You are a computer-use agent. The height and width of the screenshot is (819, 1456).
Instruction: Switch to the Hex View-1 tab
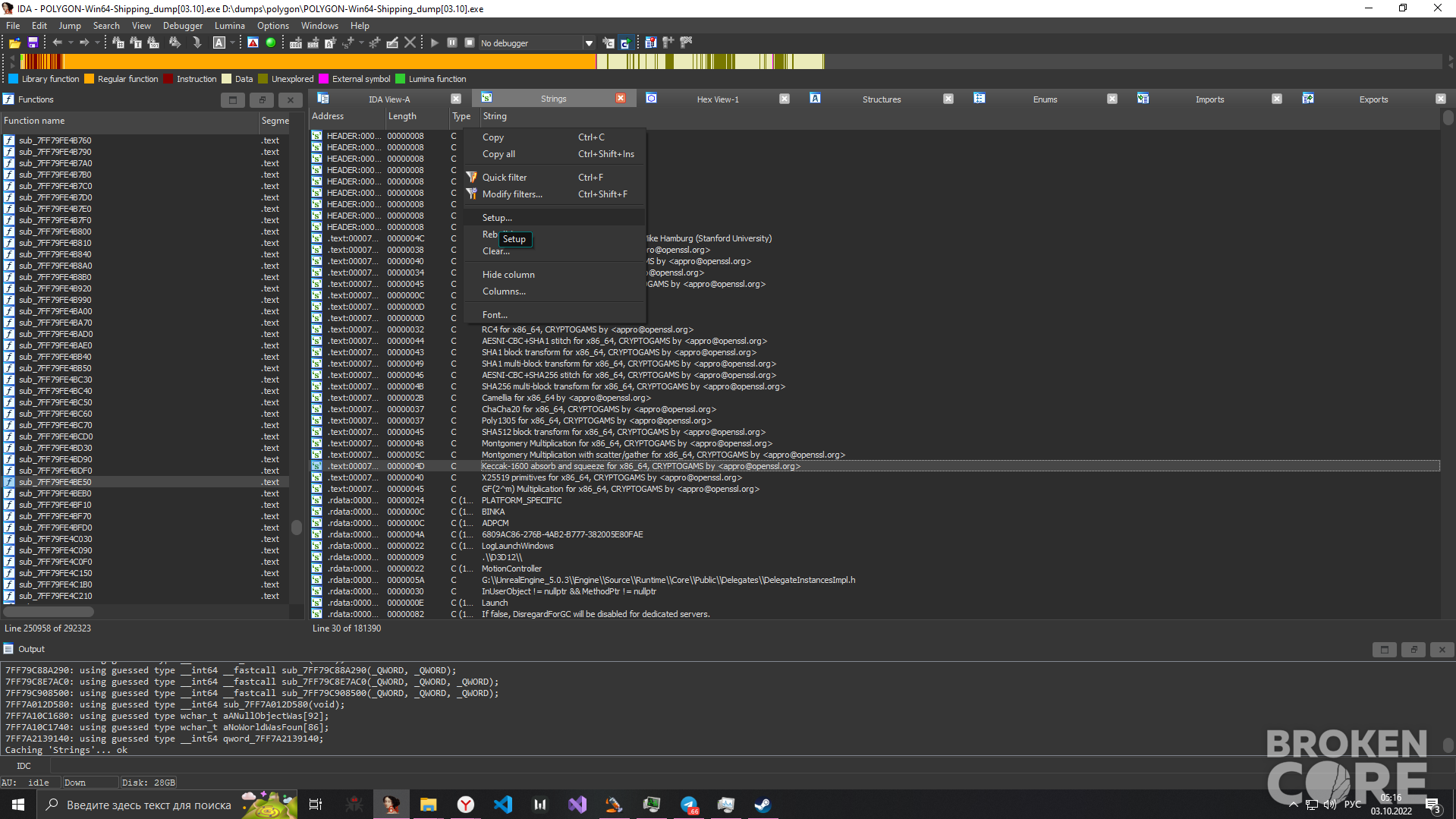click(x=717, y=99)
